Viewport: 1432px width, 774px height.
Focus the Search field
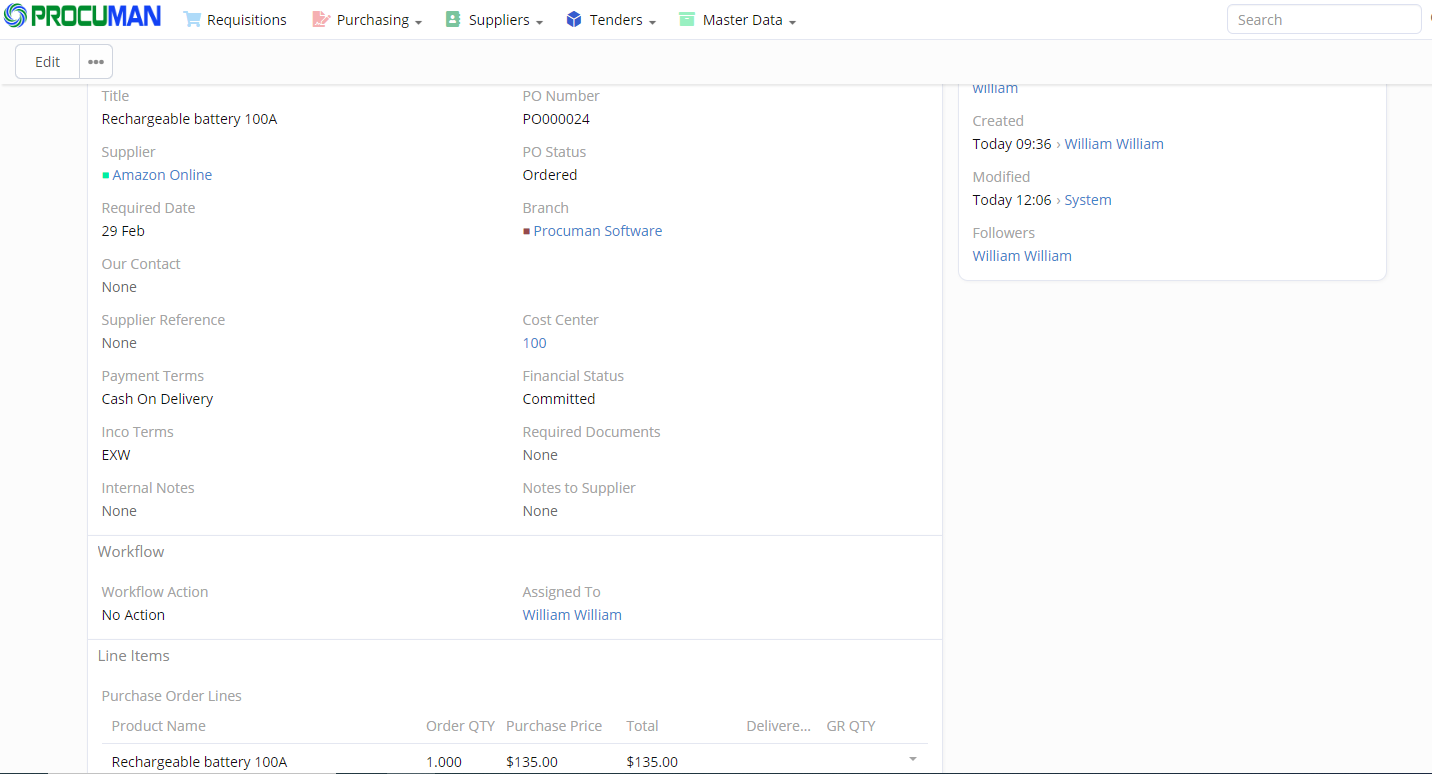pos(1324,20)
